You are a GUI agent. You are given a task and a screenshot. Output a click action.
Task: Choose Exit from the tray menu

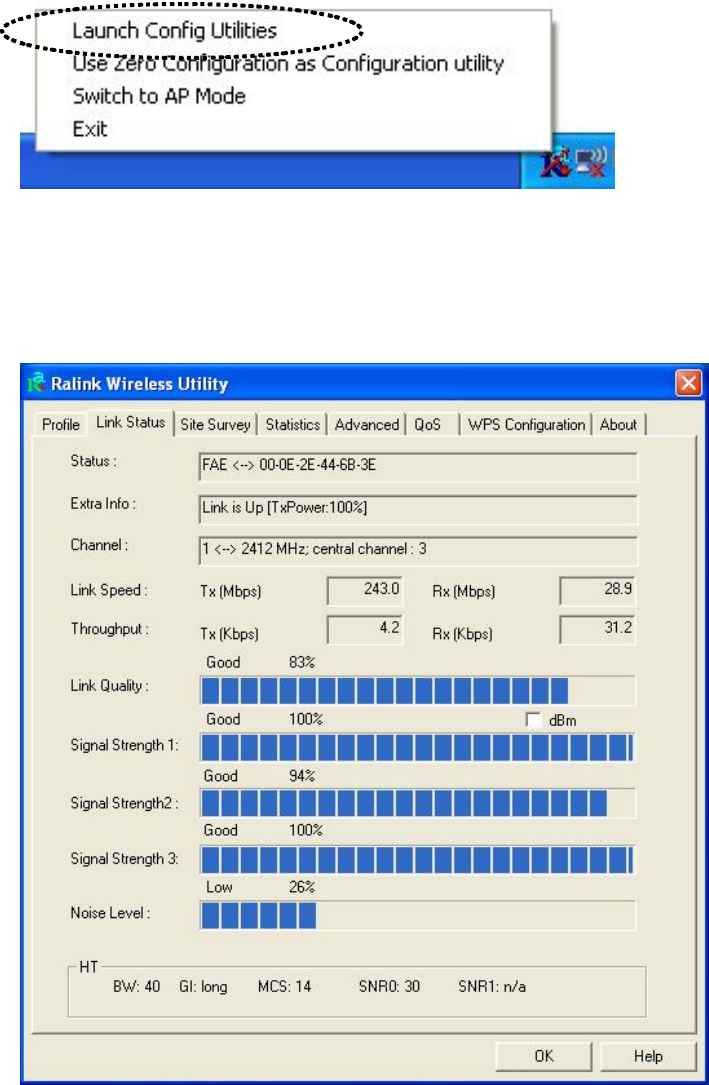pos(90,129)
